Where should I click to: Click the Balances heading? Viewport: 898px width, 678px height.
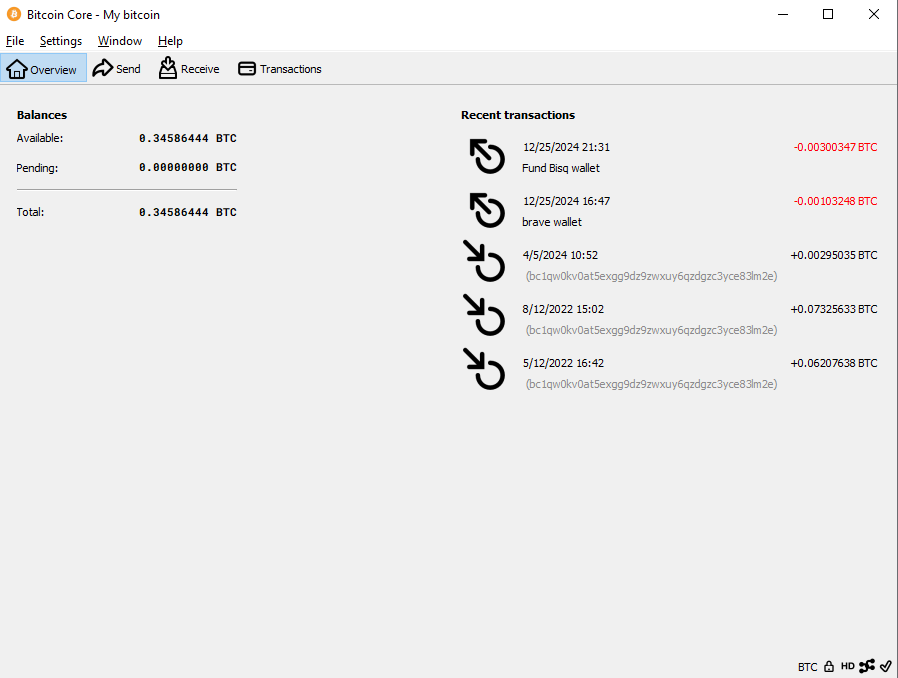pos(42,115)
